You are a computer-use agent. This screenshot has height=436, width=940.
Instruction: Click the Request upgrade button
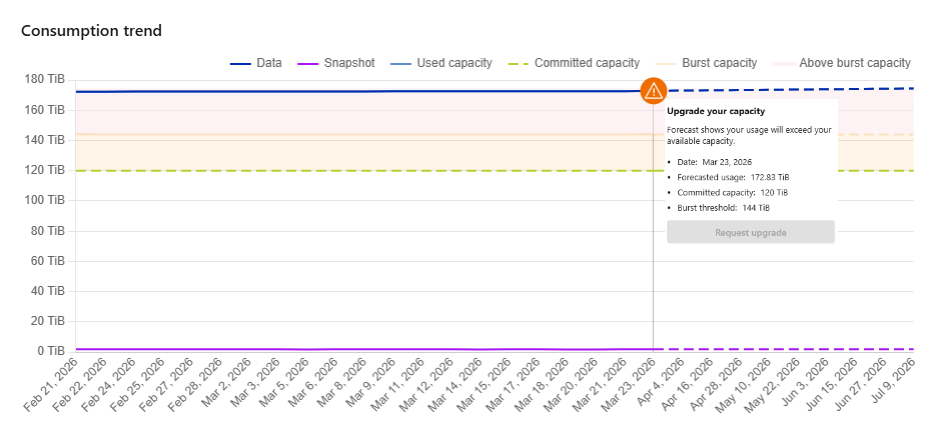(x=750, y=232)
